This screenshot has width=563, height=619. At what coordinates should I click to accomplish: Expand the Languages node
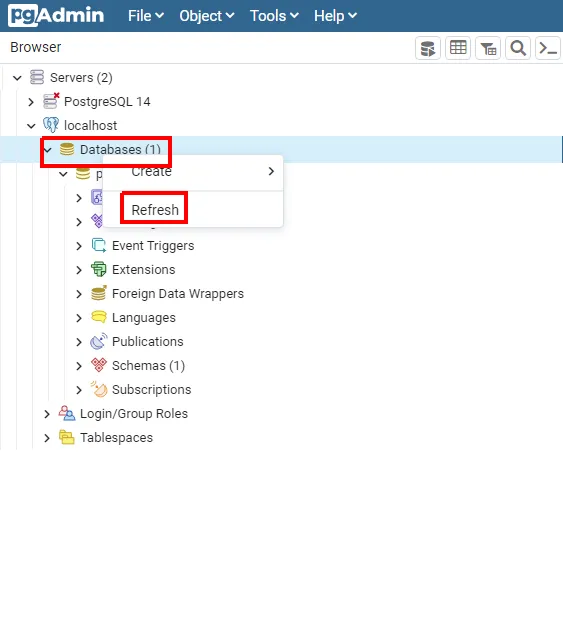(79, 318)
